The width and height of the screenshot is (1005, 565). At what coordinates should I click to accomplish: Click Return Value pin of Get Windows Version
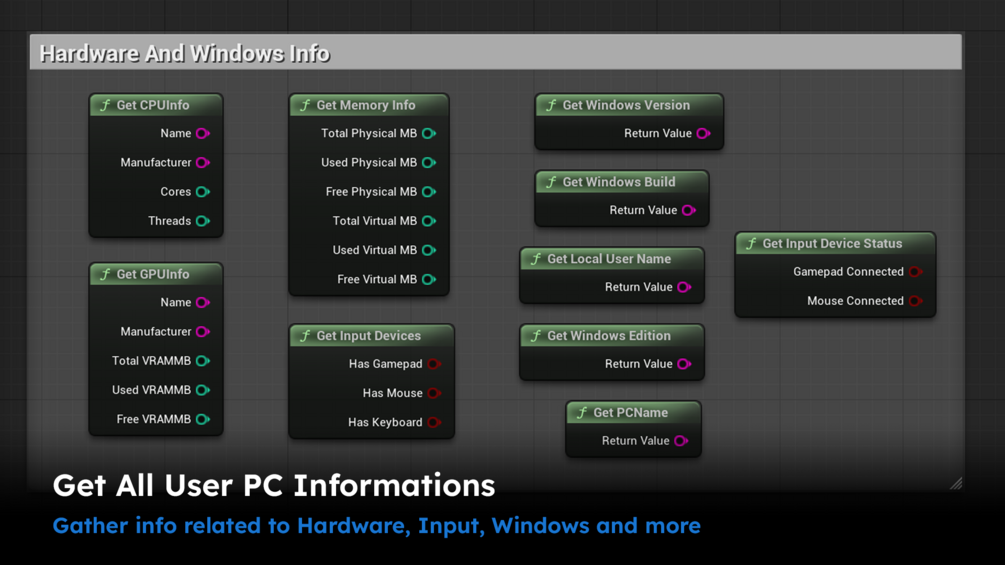click(703, 133)
